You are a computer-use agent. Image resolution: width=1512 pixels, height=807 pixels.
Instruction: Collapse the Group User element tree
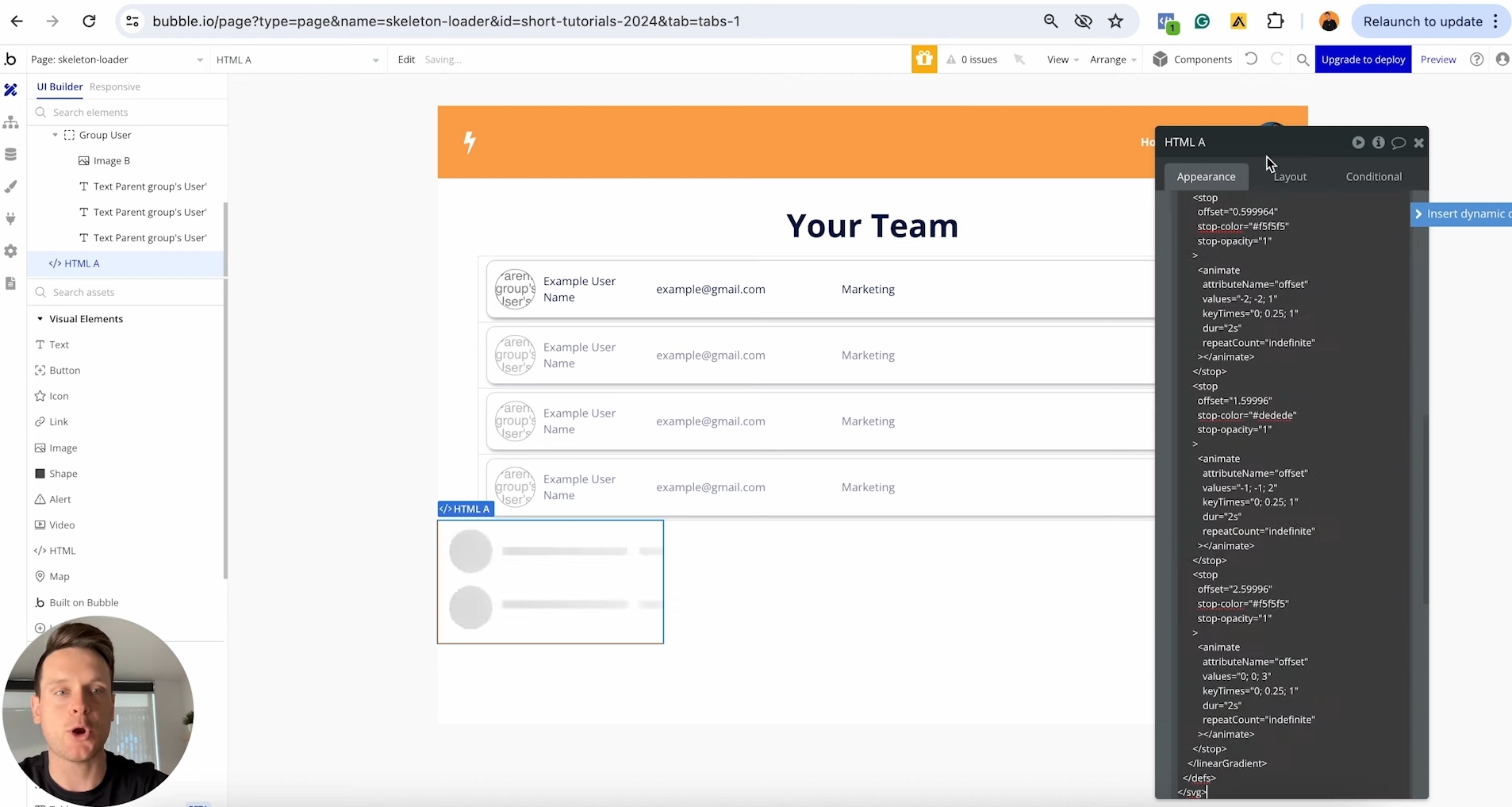click(54, 135)
